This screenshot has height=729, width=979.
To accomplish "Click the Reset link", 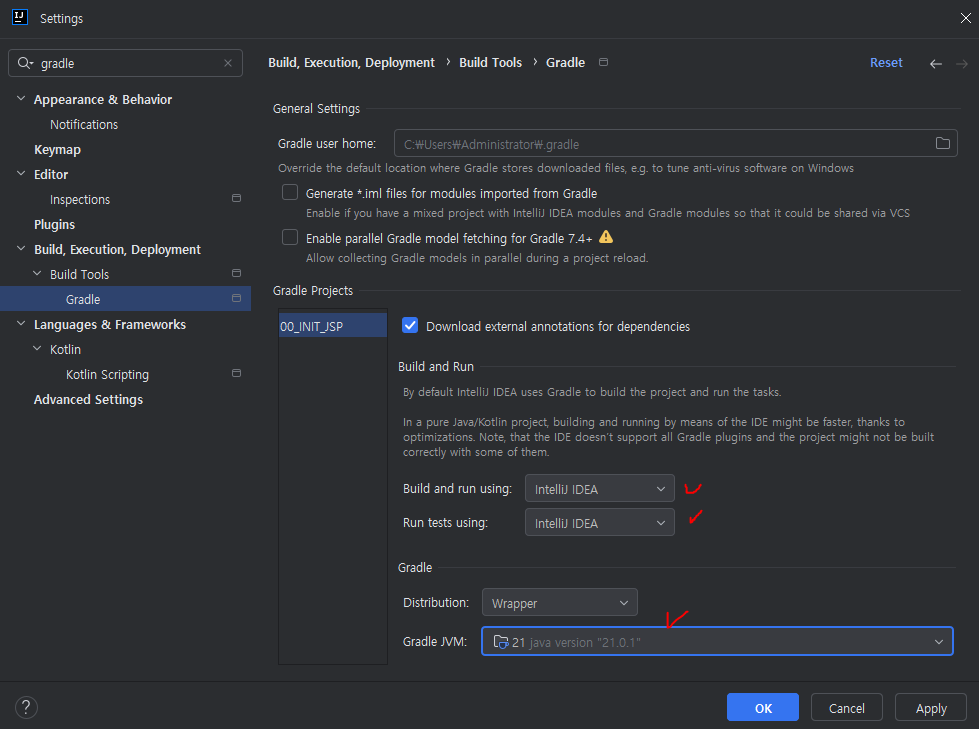I will point(886,62).
